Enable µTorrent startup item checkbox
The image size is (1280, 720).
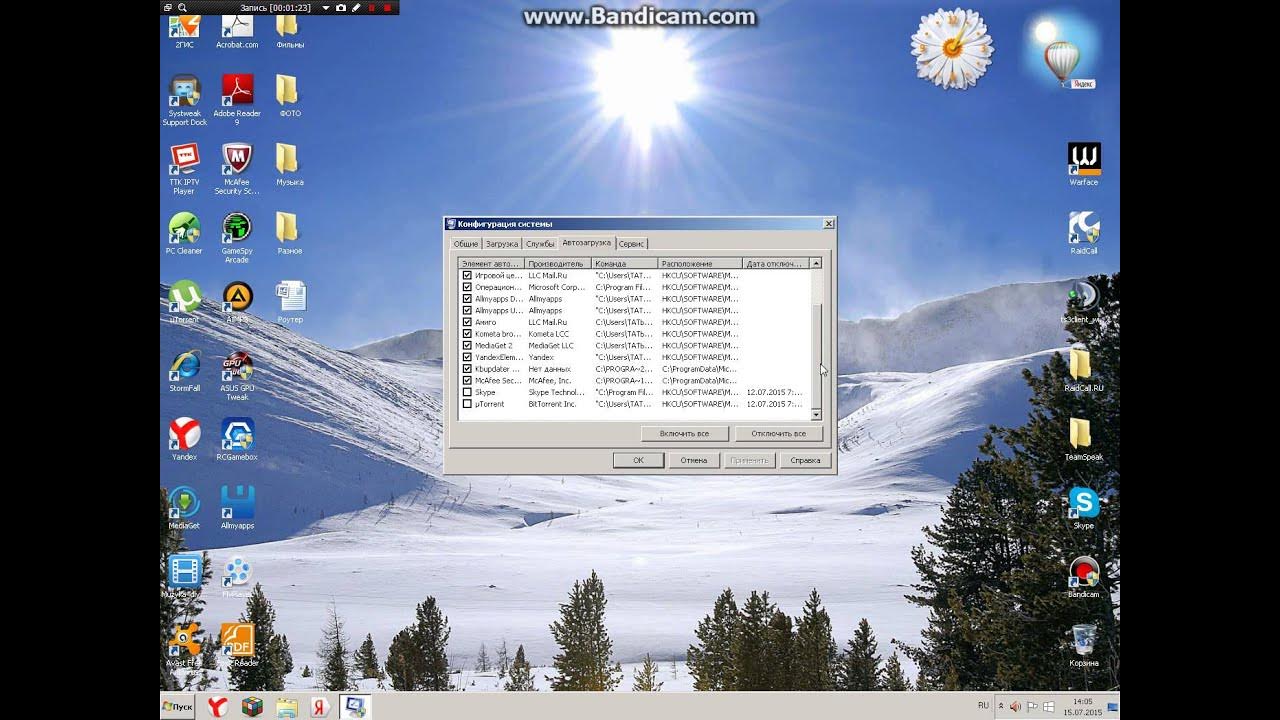(x=467, y=404)
